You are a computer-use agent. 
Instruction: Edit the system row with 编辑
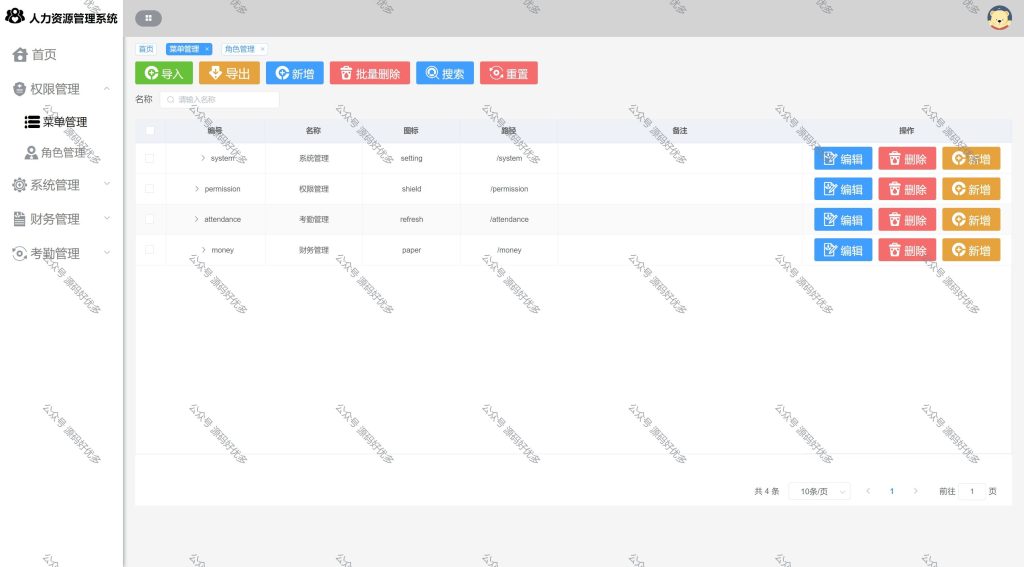click(x=843, y=159)
